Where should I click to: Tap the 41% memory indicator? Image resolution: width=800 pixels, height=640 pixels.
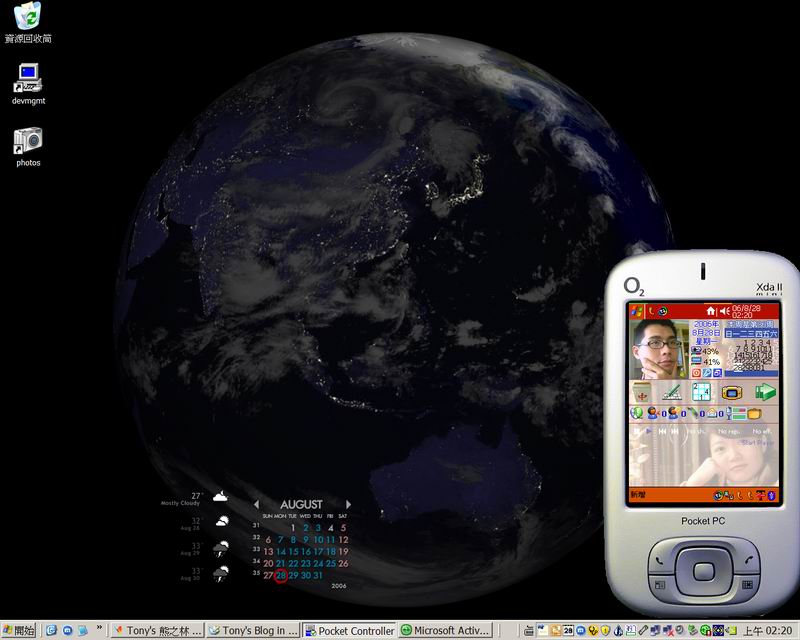[x=705, y=361]
